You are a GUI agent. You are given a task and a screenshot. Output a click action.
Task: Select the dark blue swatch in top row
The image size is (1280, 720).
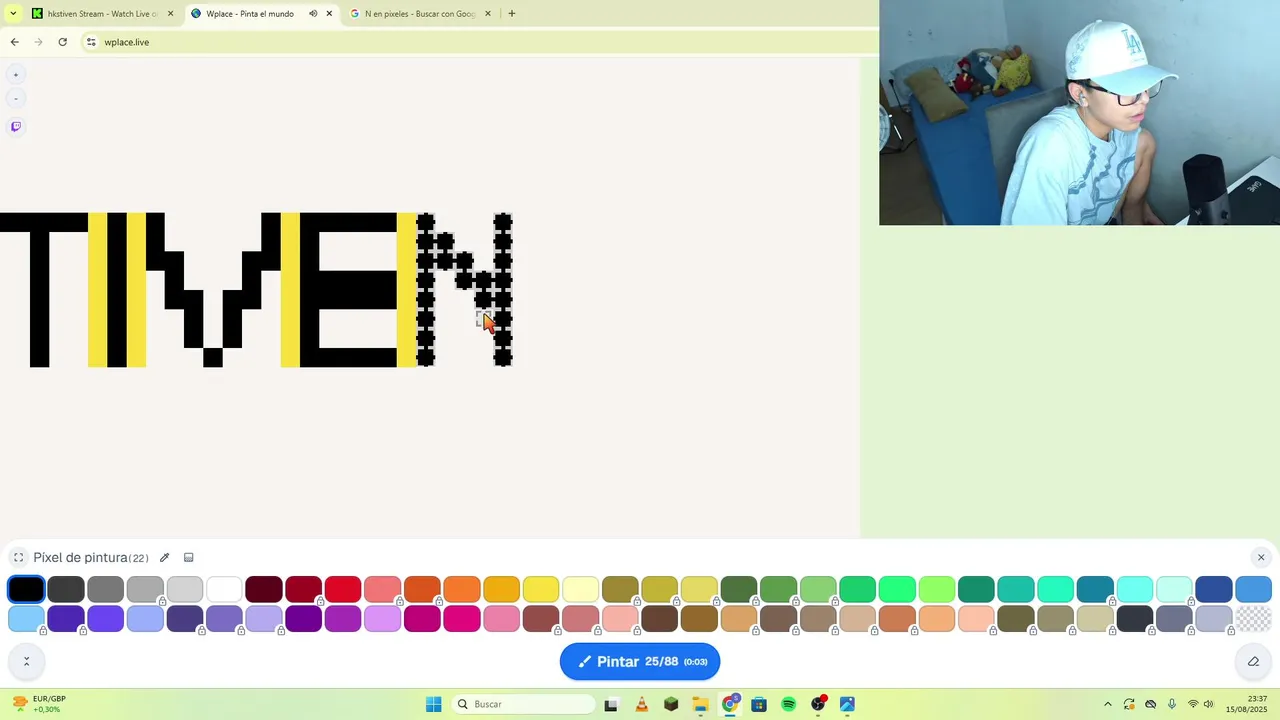tap(1214, 590)
